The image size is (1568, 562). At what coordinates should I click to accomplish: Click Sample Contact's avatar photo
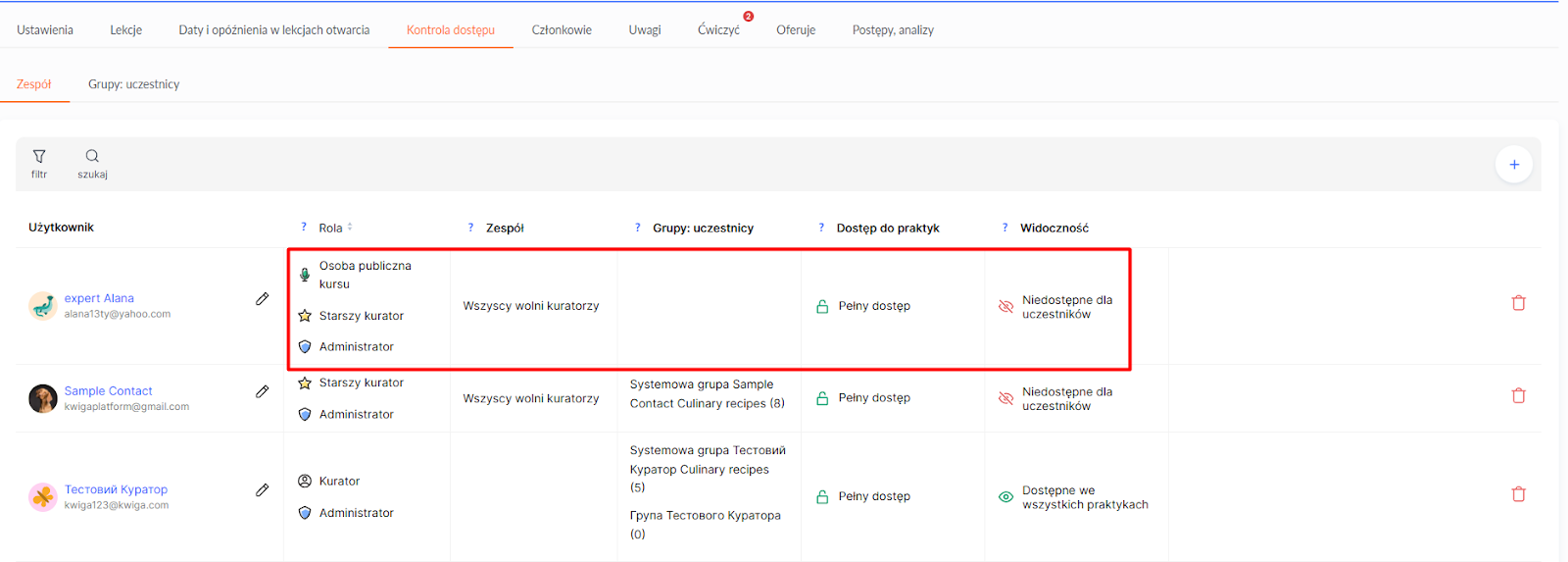(43, 398)
